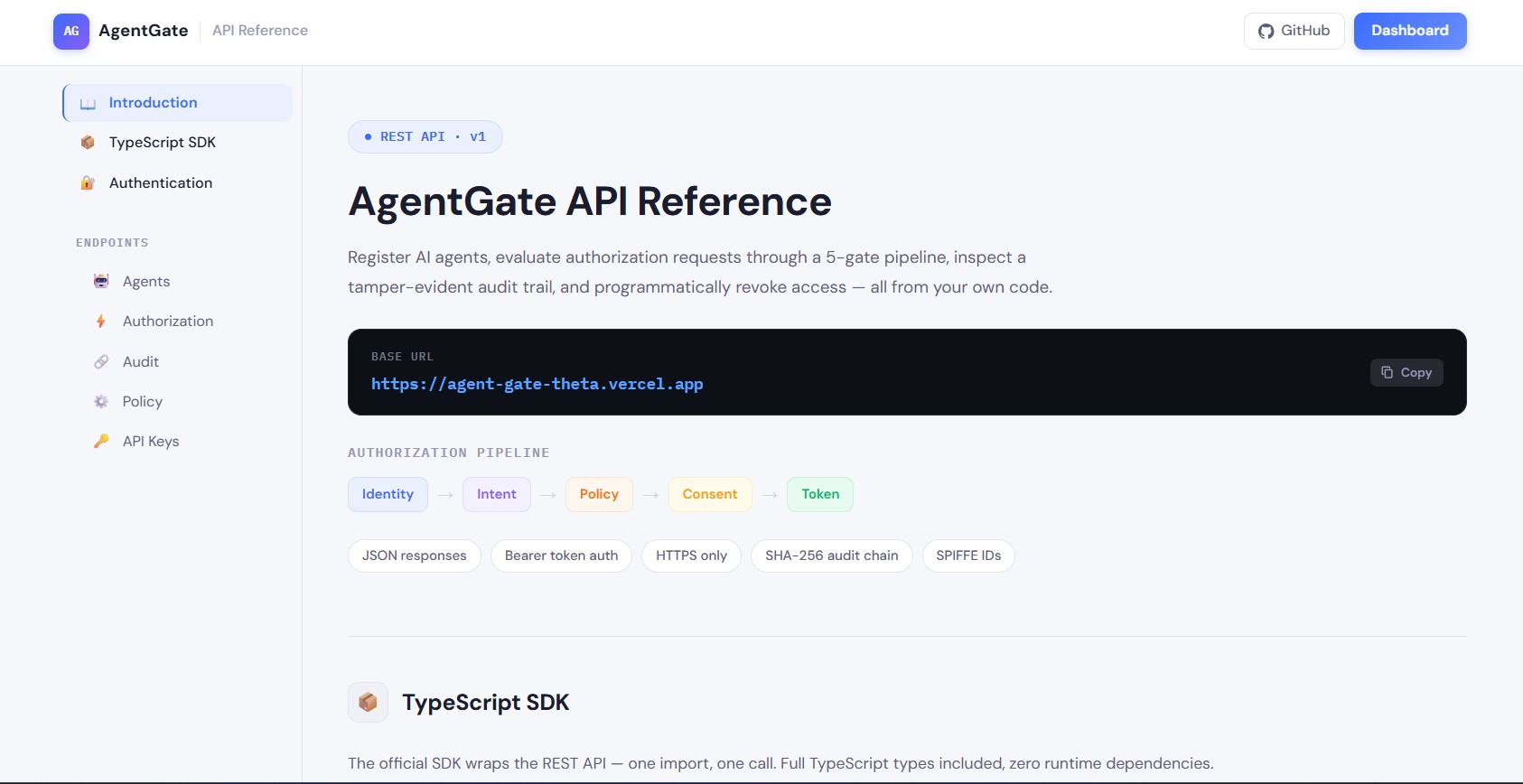Click the TypeScript SDK package icon in sidebar
This screenshot has height=784, width=1523.
pyautogui.click(x=88, y=143)
